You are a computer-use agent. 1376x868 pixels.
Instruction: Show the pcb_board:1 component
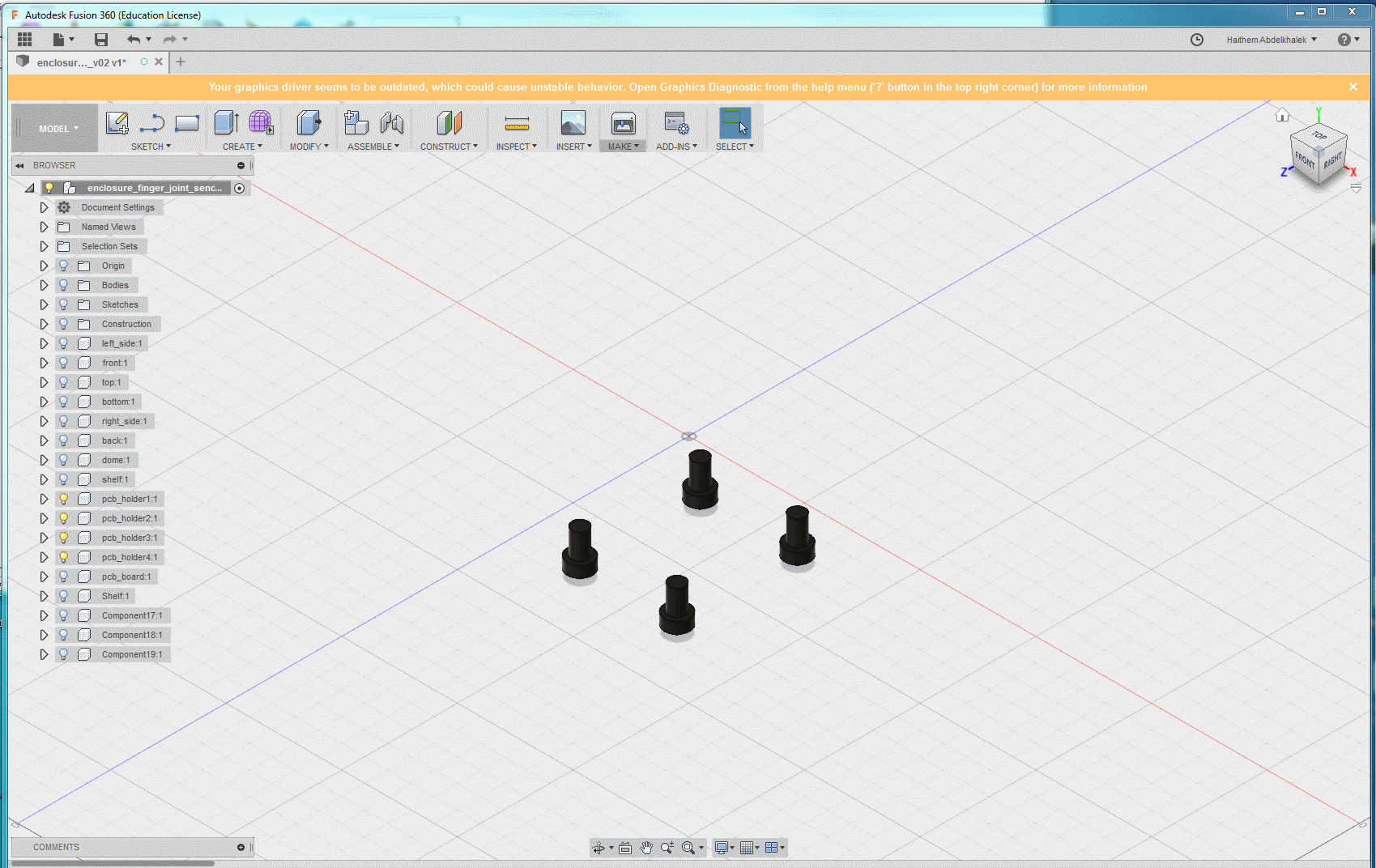click(63, 577)
